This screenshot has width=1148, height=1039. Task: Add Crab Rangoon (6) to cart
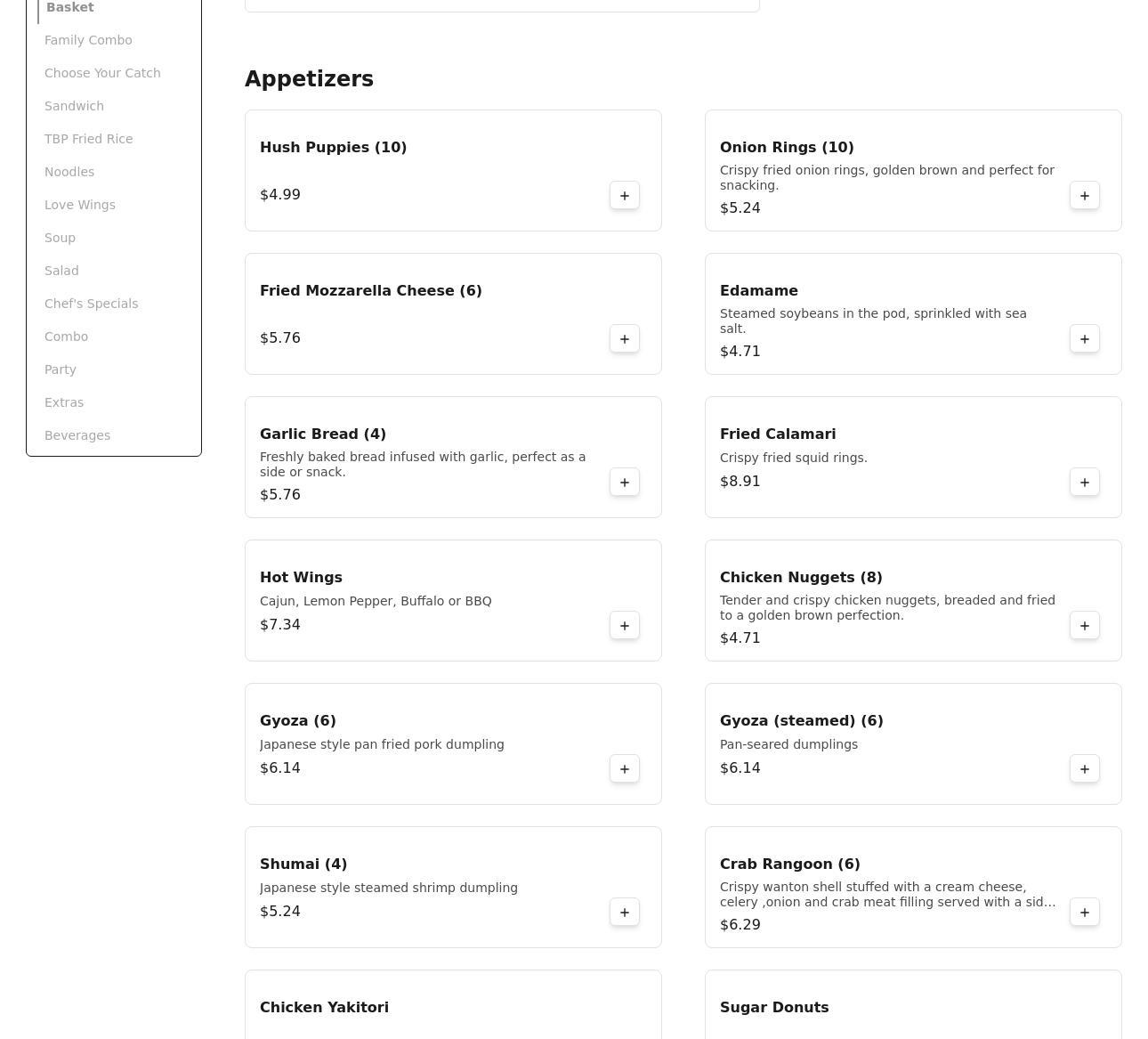[x=1084, y=913]
